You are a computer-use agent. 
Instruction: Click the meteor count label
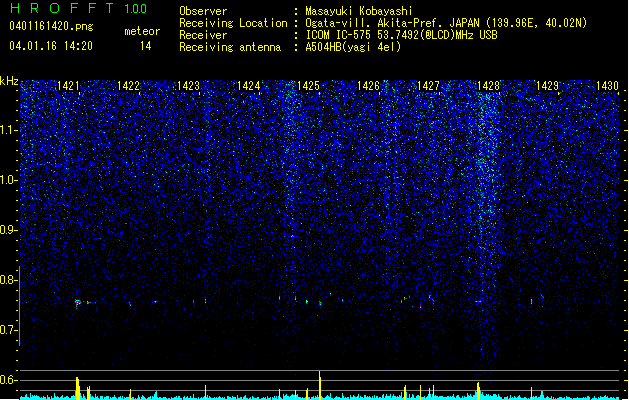tap(142, 31)
